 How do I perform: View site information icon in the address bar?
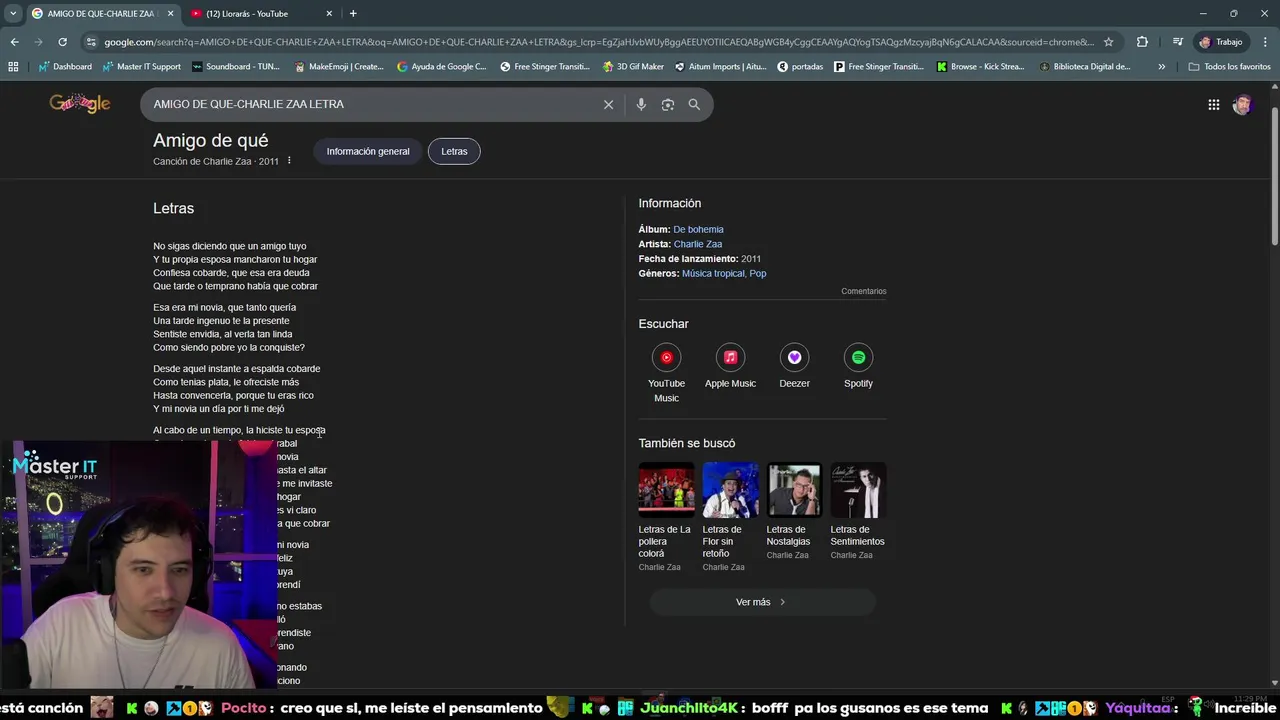pos(91,42)
